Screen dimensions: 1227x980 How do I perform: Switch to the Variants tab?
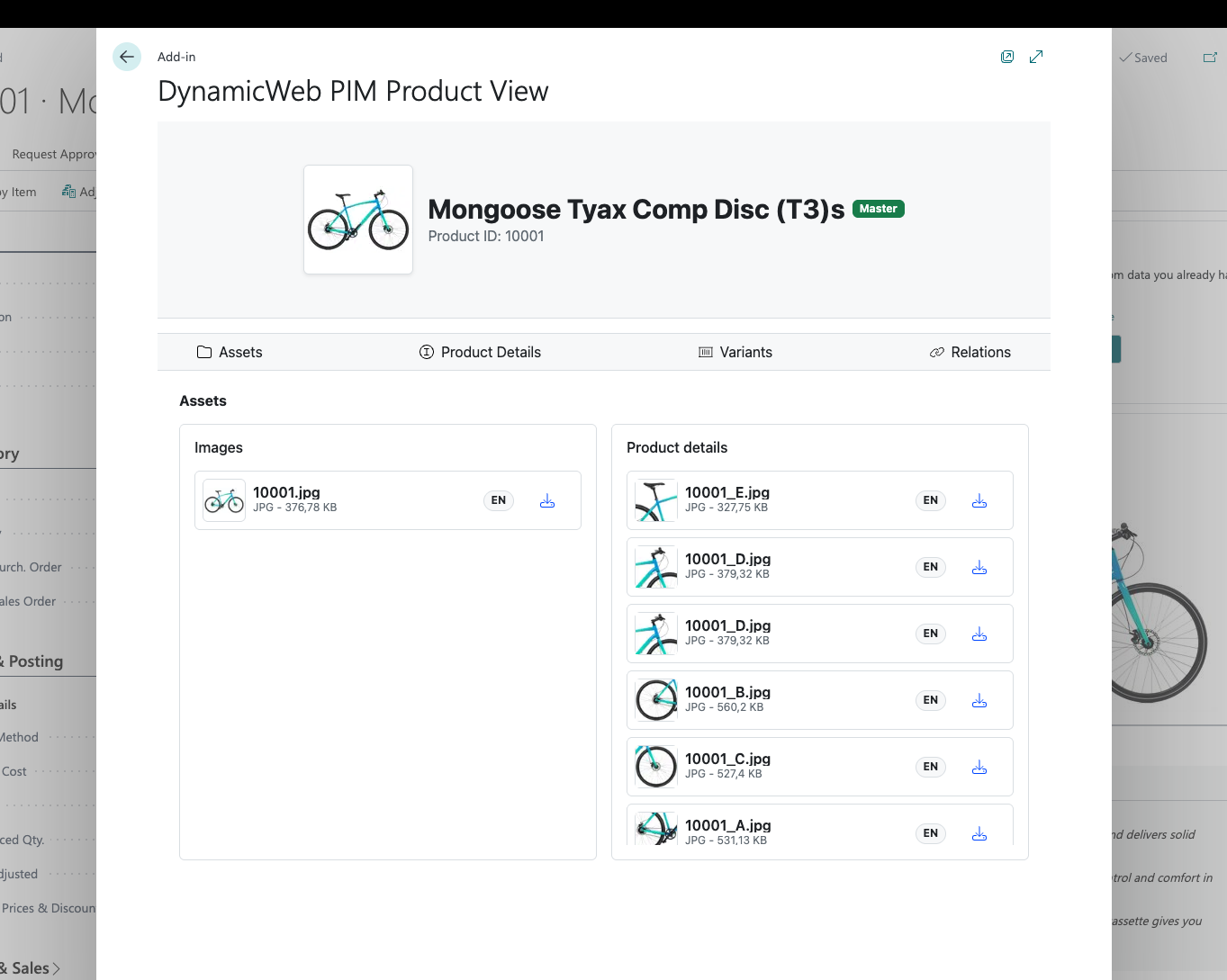(735, 352)
